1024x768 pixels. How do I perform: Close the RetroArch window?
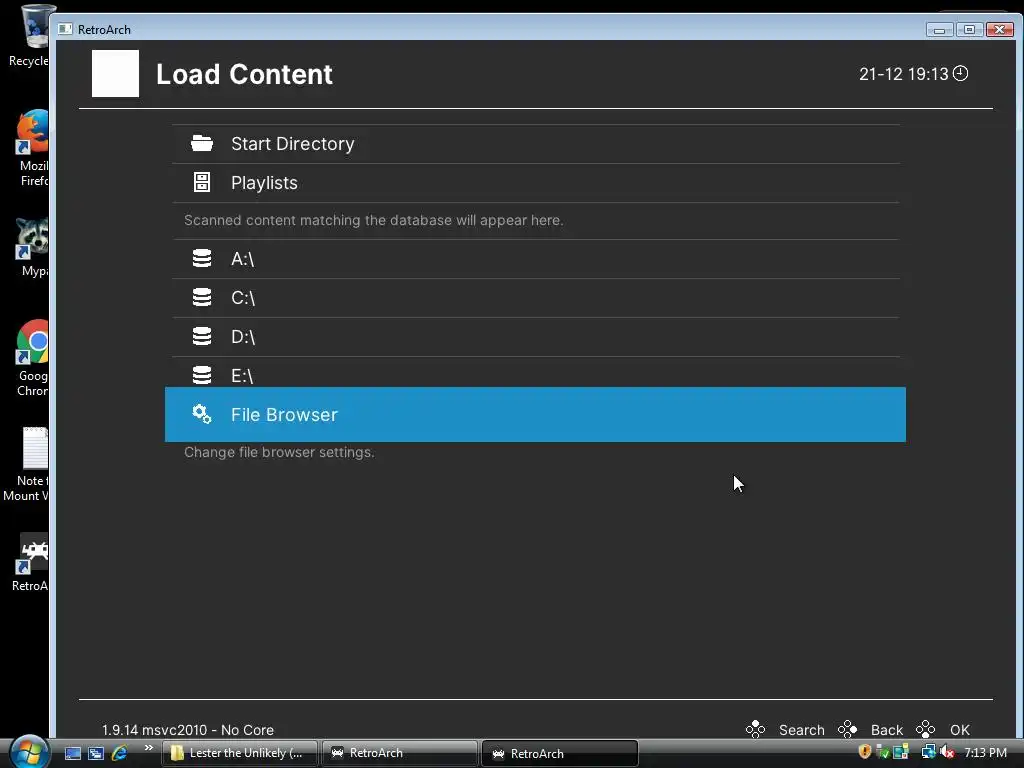pyautogui.click(x=1000, y=29)
